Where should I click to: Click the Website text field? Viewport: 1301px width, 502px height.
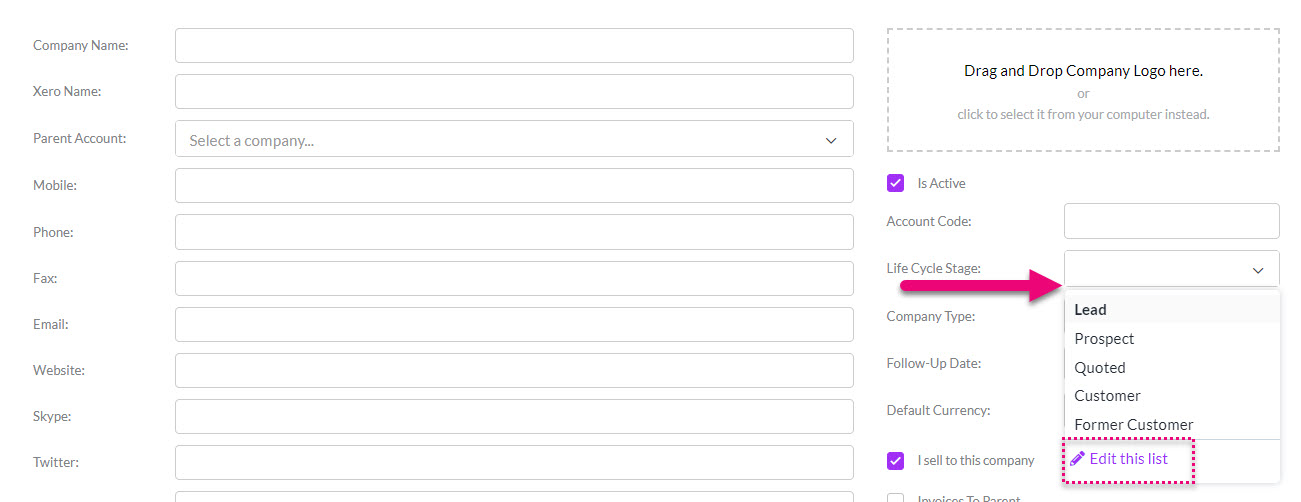point(514,371)
